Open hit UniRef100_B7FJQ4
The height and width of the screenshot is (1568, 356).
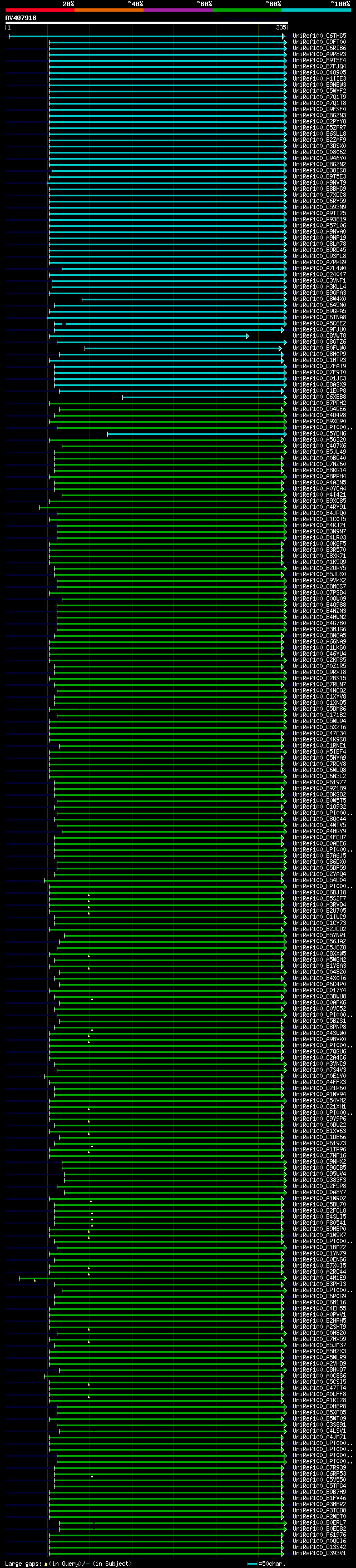(x=319, y=66)
